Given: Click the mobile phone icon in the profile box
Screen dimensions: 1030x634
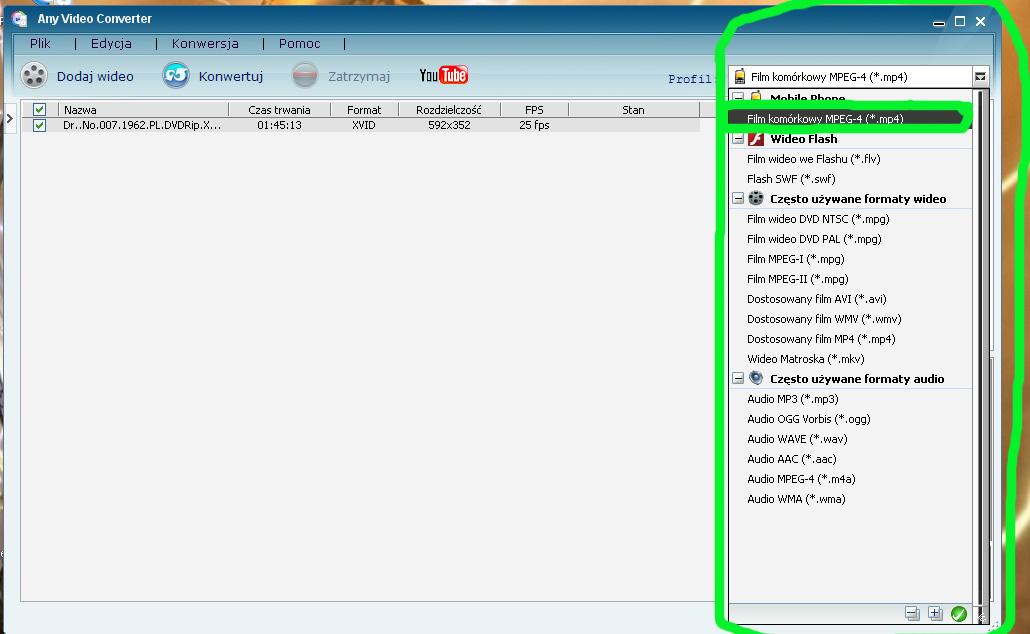Looking at the screenshot, I should click(x=740, y=77).
